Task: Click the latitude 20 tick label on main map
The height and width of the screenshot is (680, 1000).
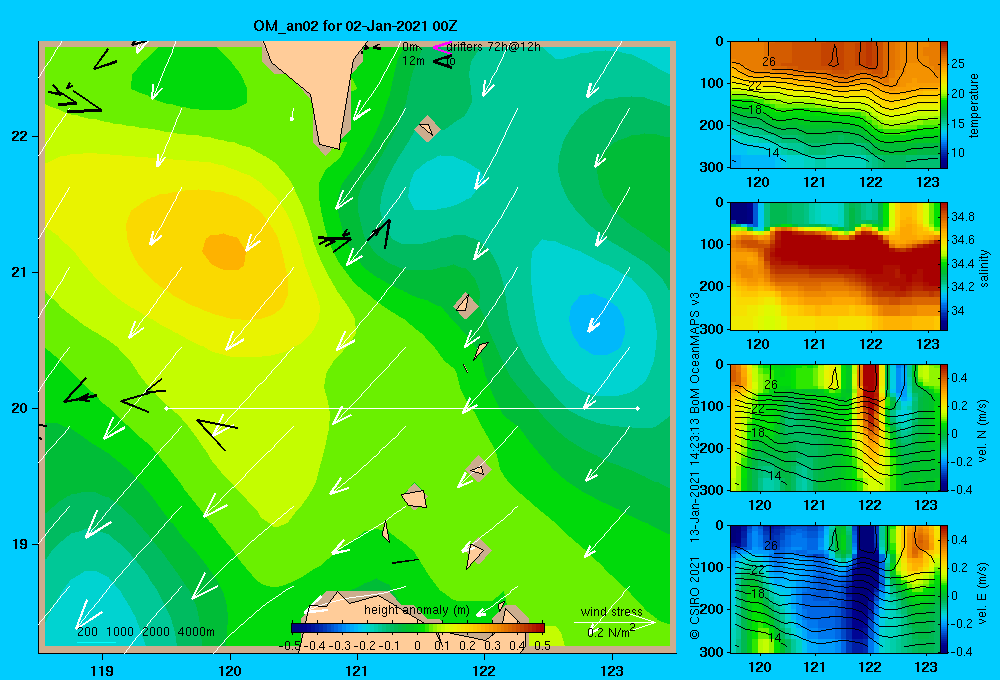Action: pyautogui.click(x=20, y=408)
